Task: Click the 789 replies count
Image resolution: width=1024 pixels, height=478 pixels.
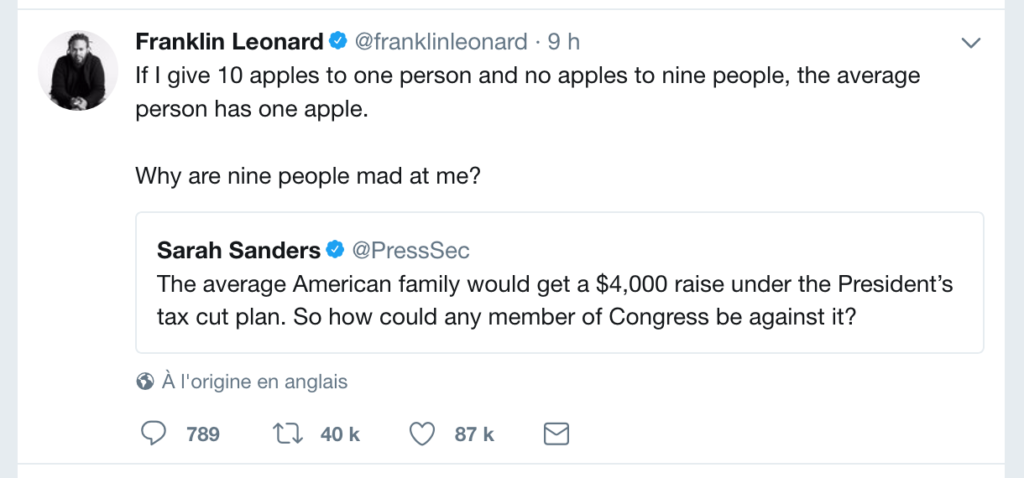Action: [x=203, y=434]
